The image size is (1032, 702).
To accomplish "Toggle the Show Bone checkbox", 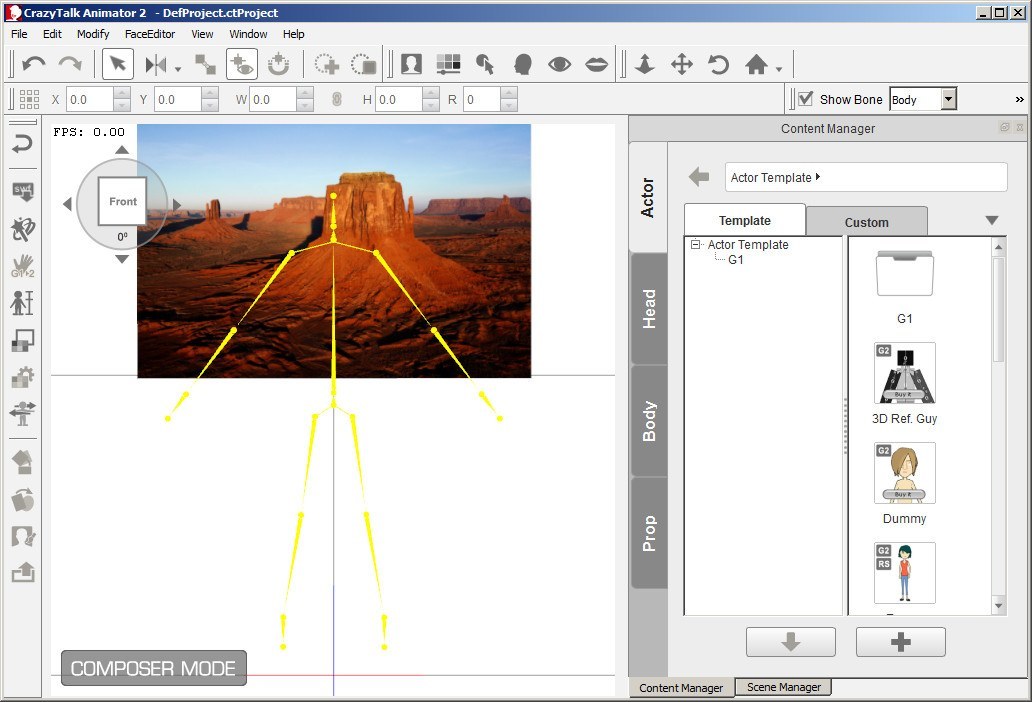I will 806,99.
